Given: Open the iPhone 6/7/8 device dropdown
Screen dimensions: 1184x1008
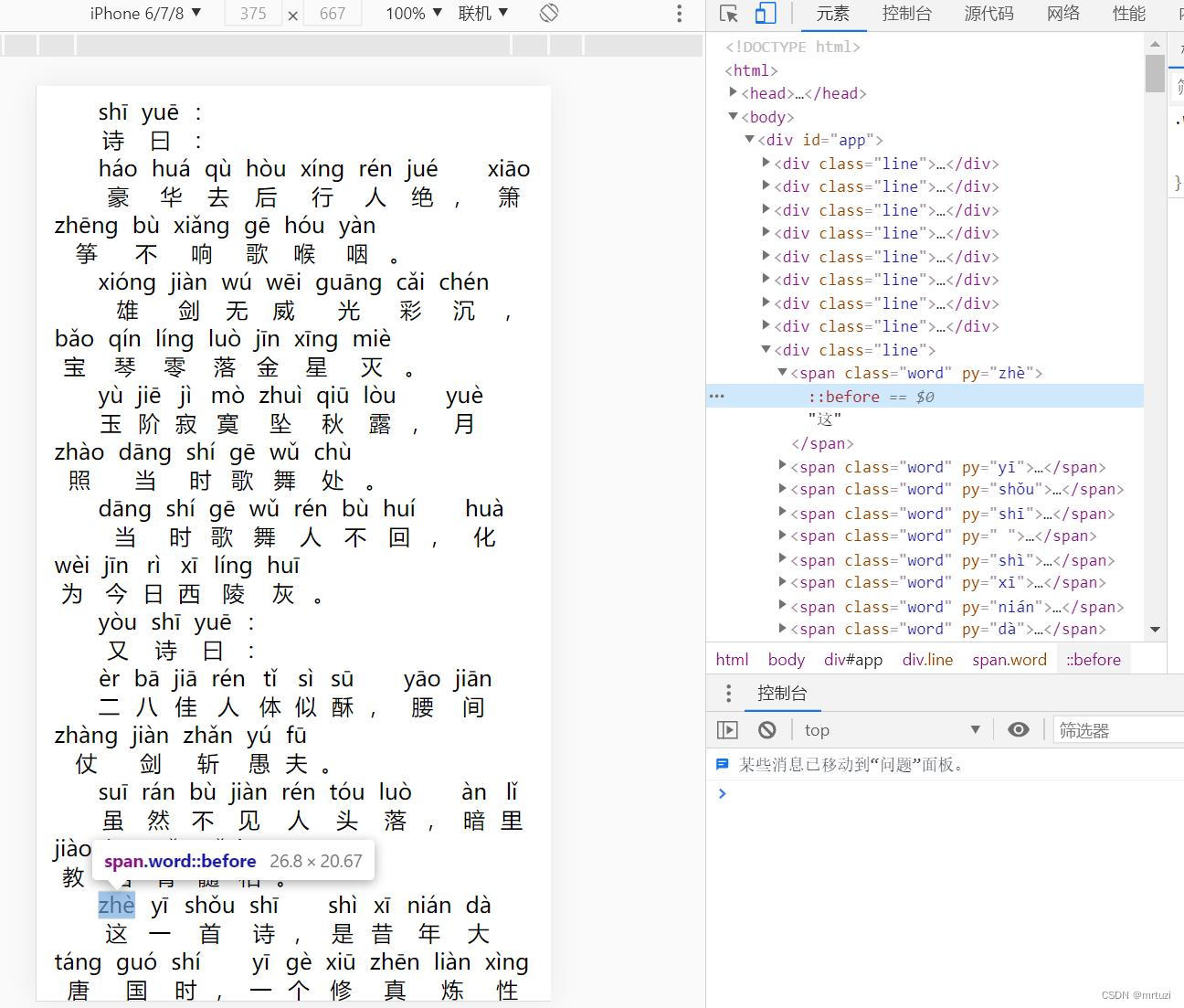Looking at the screenshot, I should (145, 14).
